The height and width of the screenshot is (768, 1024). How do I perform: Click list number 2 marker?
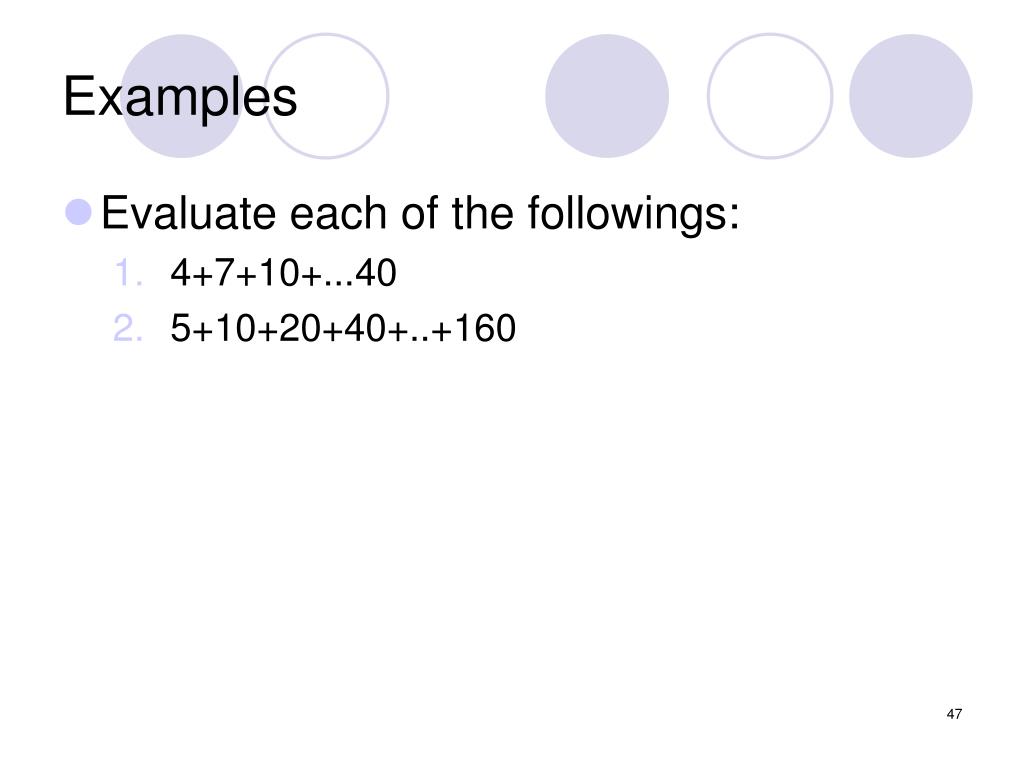(127, 328)
